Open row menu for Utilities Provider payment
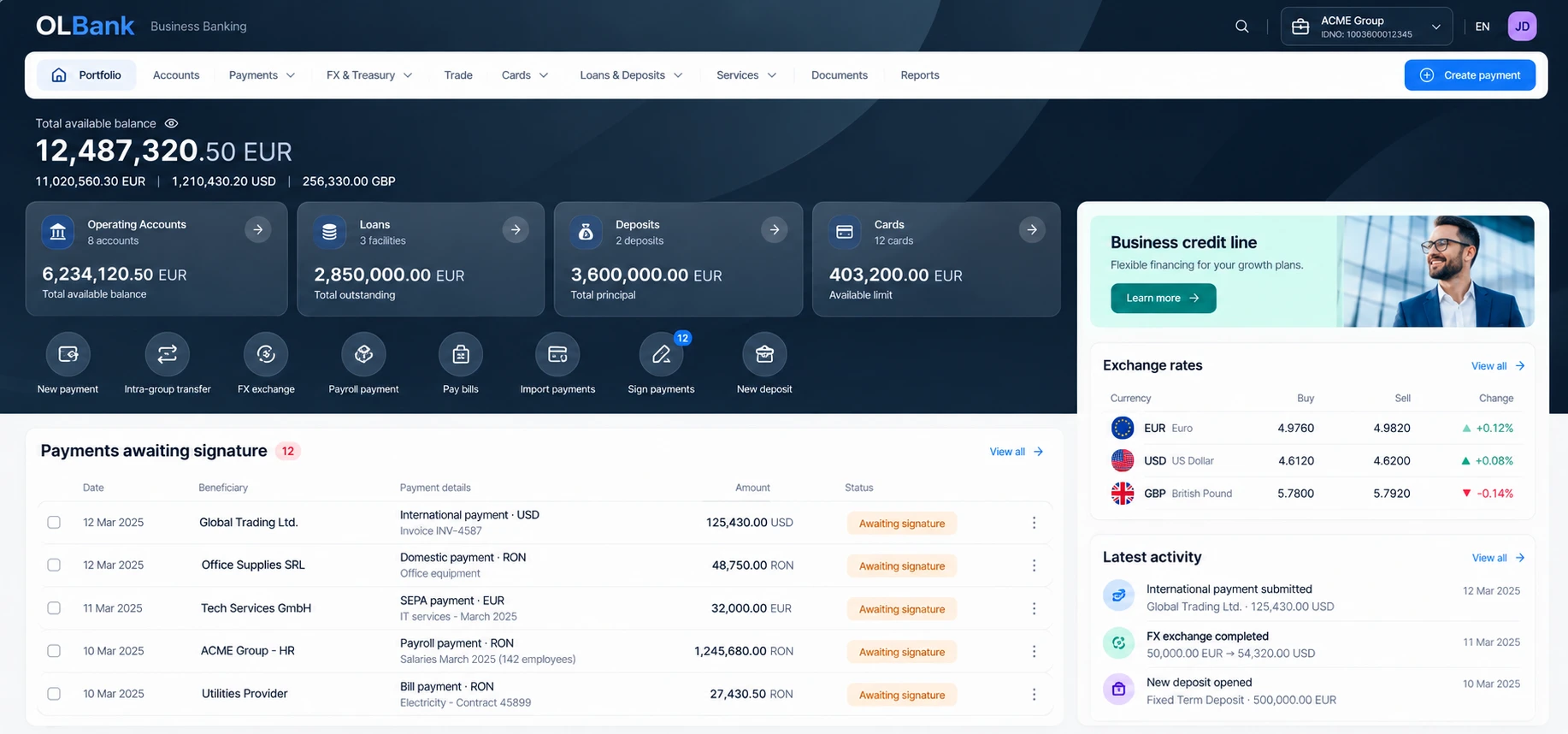This screenshot has width=1568, height=734. pyautogui.click(x=1034, y=695)
